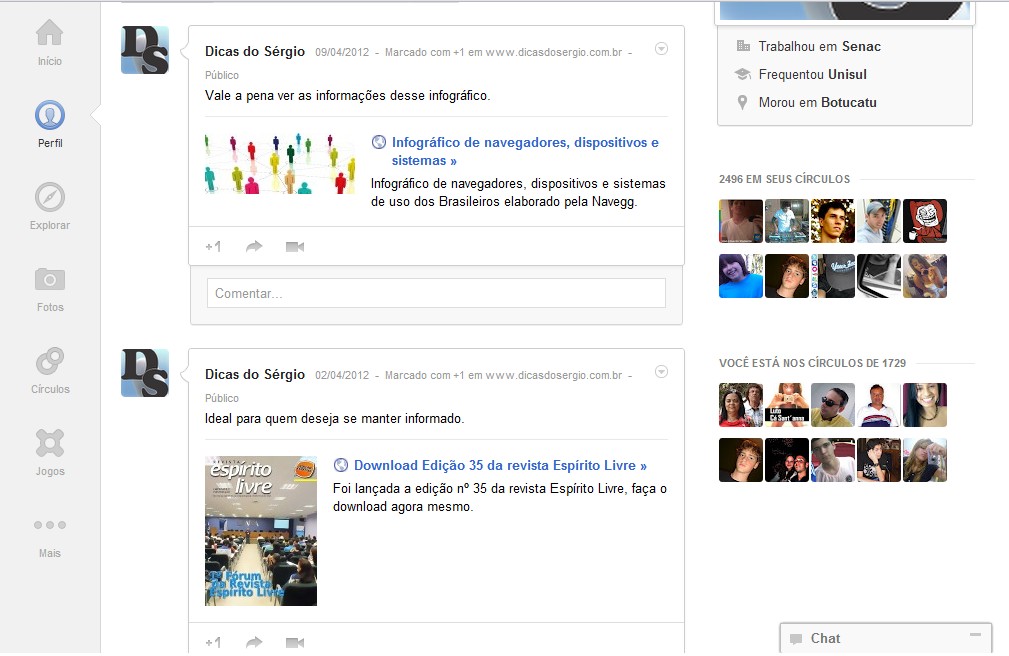Open options dropdown on the 02/04/2012 post
This screenshot has width=1009, height=656.
click(x=660, y=372)
